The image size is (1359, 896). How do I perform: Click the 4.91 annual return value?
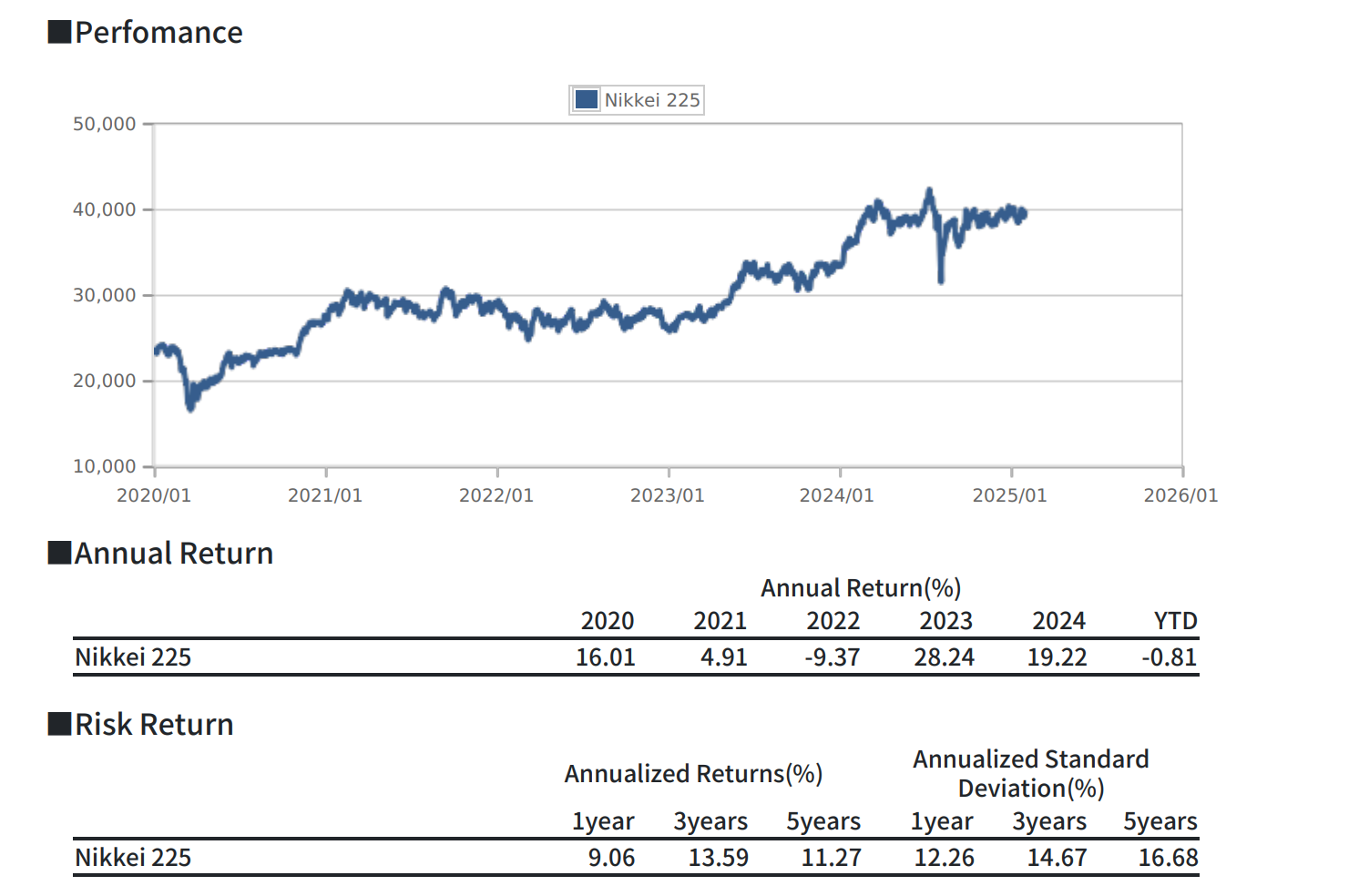tap(724, 657)
